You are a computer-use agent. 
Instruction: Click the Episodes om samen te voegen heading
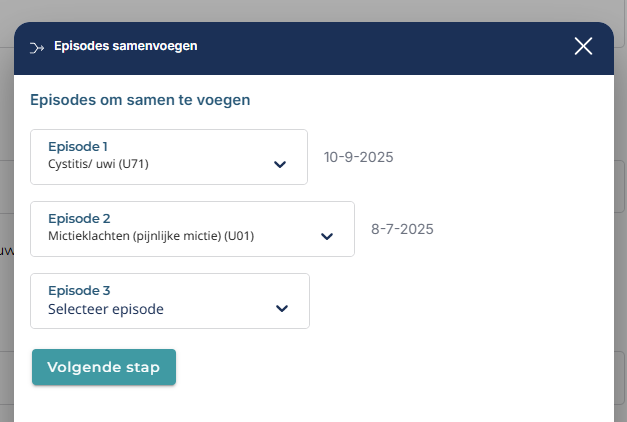pos(140,100)
